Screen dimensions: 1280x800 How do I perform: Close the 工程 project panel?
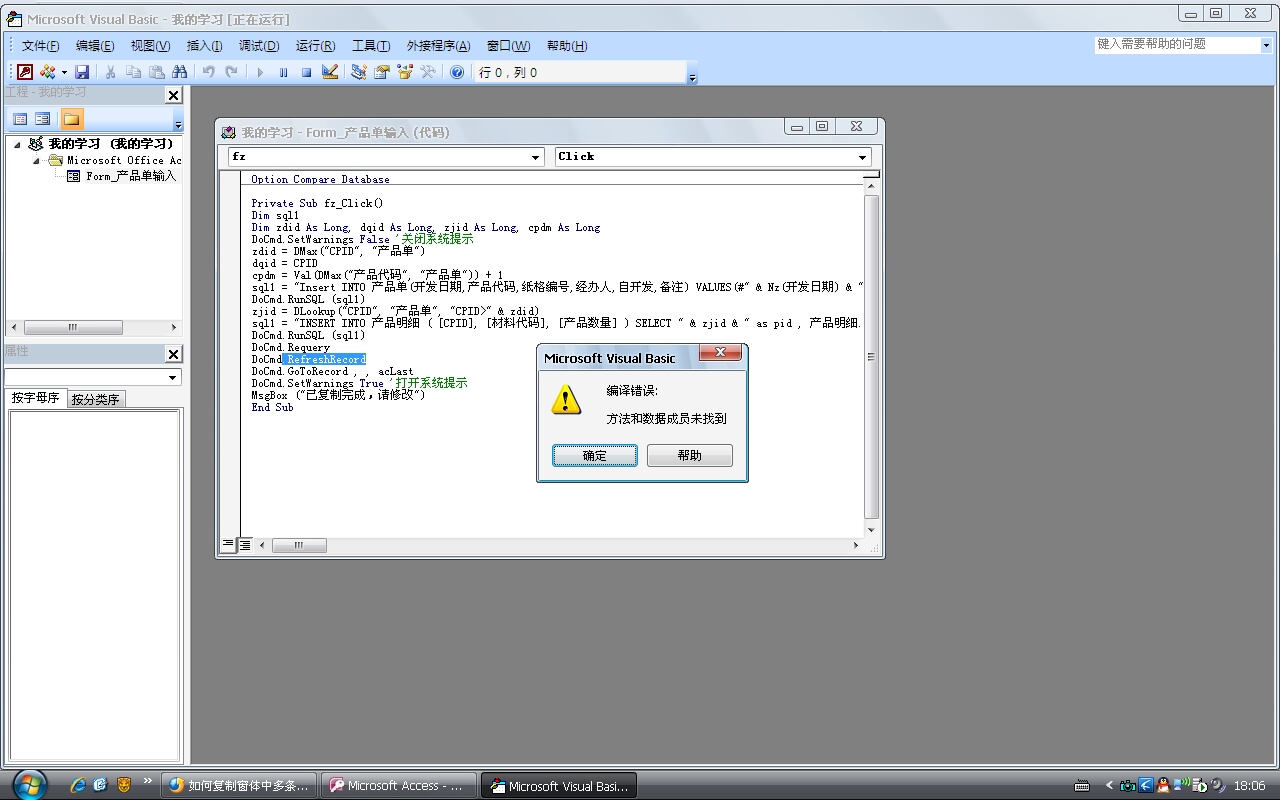pos(173,95)
